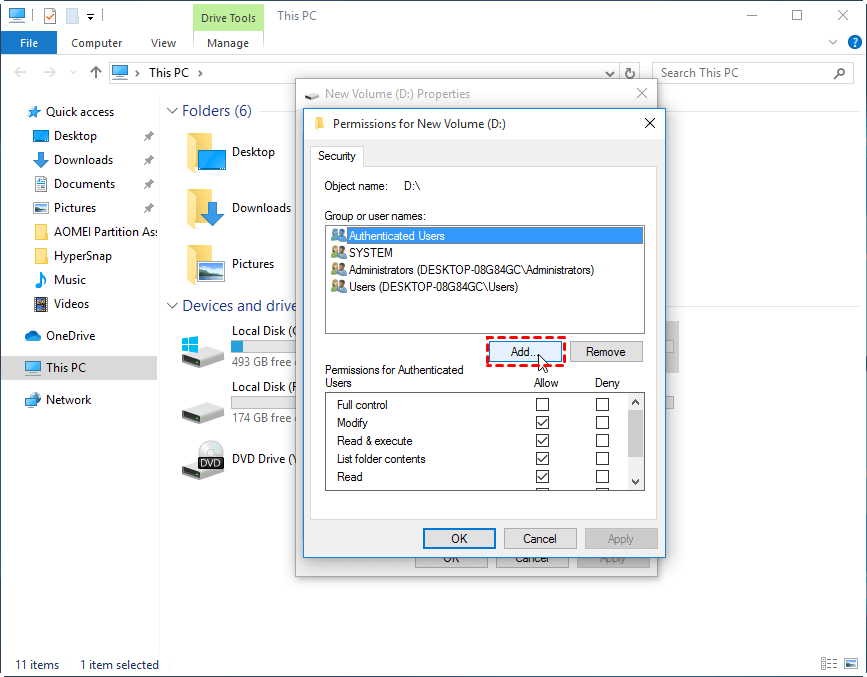Open Downloads in the navigation pane
The image size is (867, 677).
[83, 160]
